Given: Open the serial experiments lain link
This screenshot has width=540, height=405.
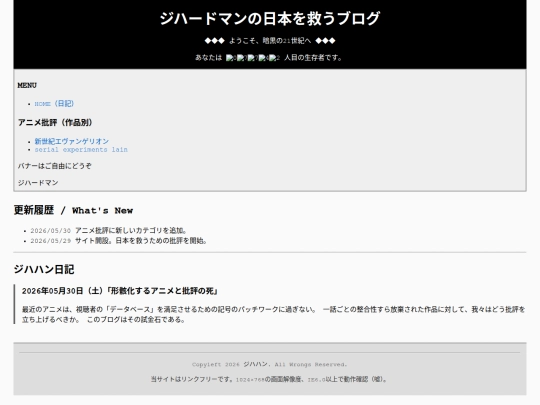Looking at the screenshot, I should 81,150.
